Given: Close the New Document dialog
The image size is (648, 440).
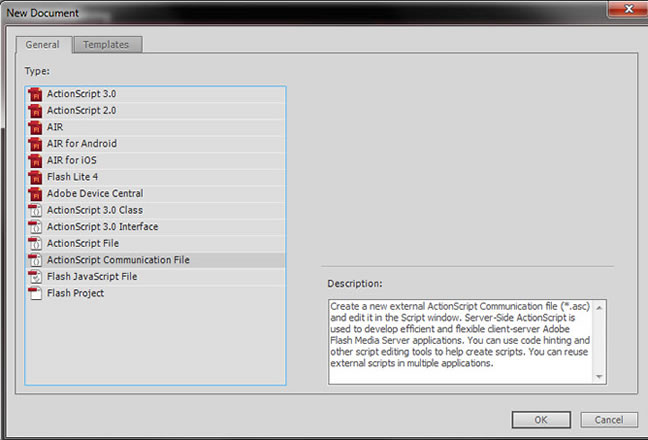Looking at the screenshot, I should pyautogui.click(x=629, y=9).
